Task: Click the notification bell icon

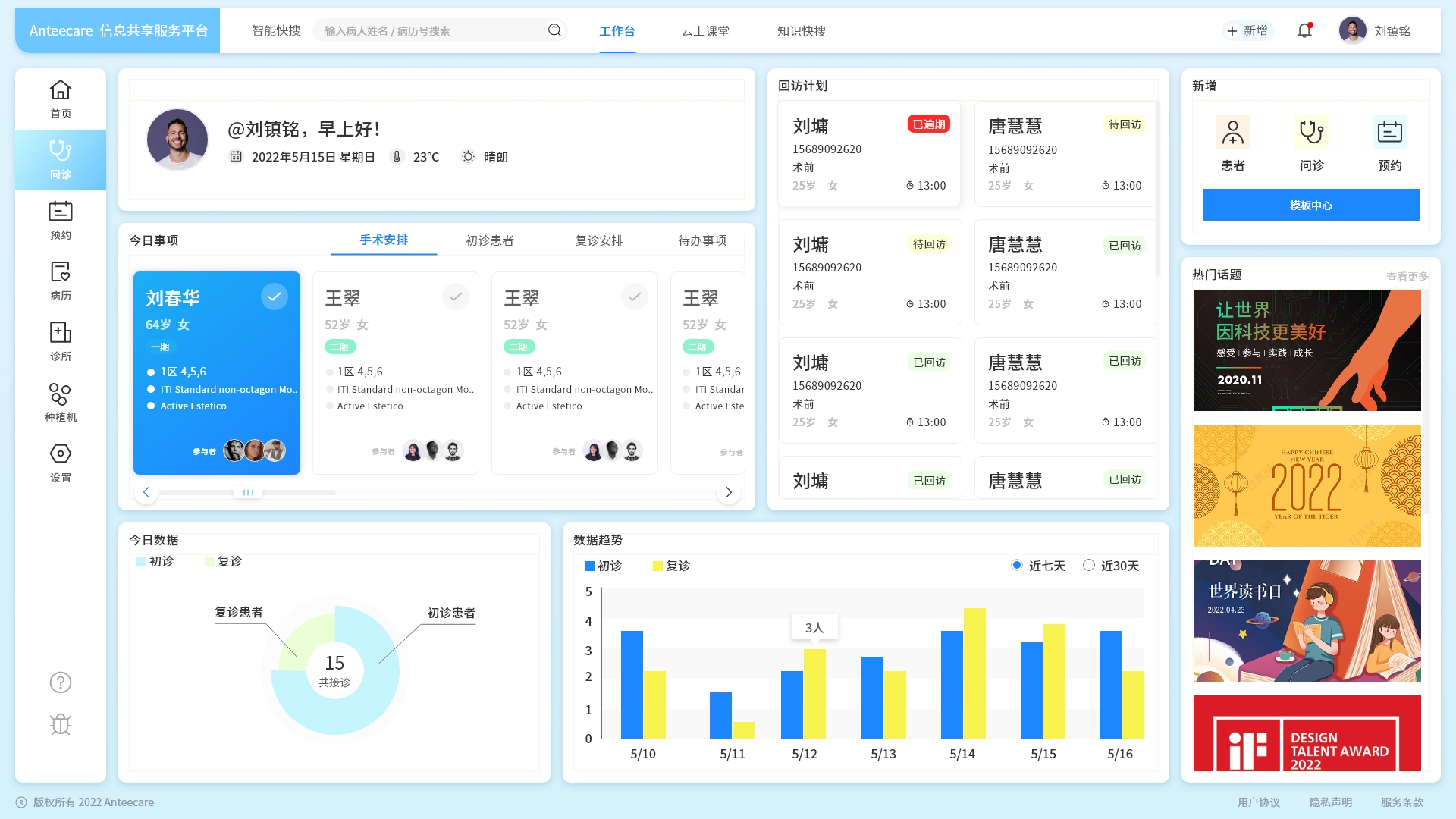Action: tap(1304, 31)
